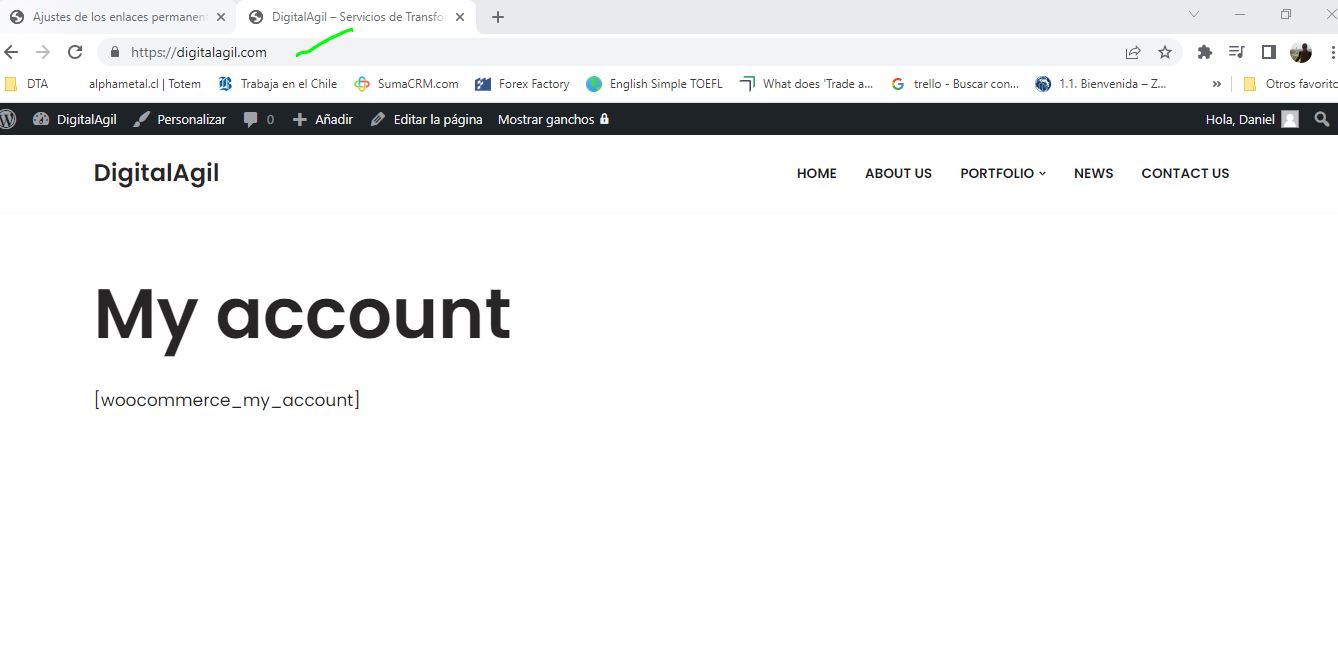Screen dimensions: 1338x650
Task: Navigate to CONTACT US
Action: 1185,173
